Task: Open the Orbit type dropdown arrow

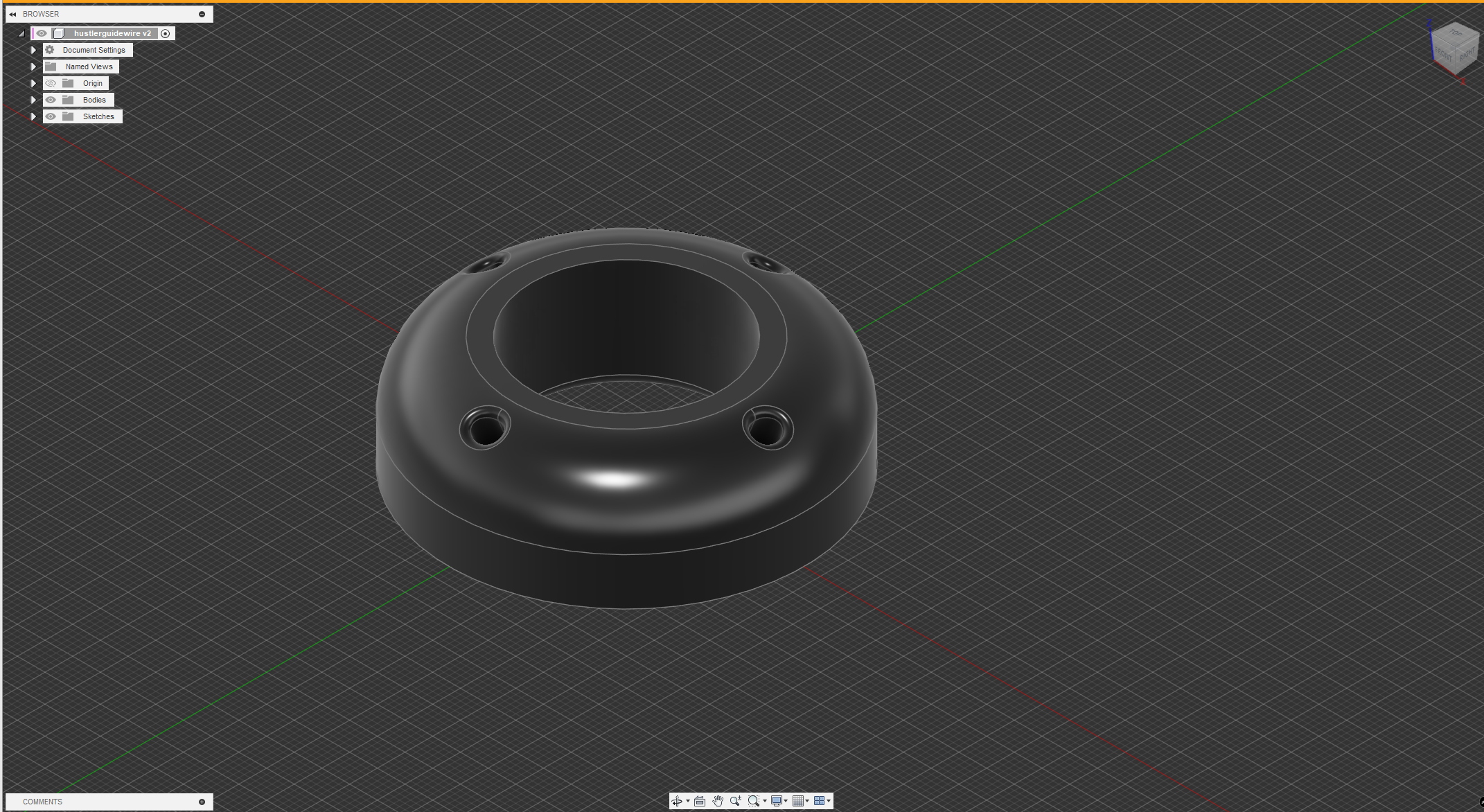Action: point(687,801)
